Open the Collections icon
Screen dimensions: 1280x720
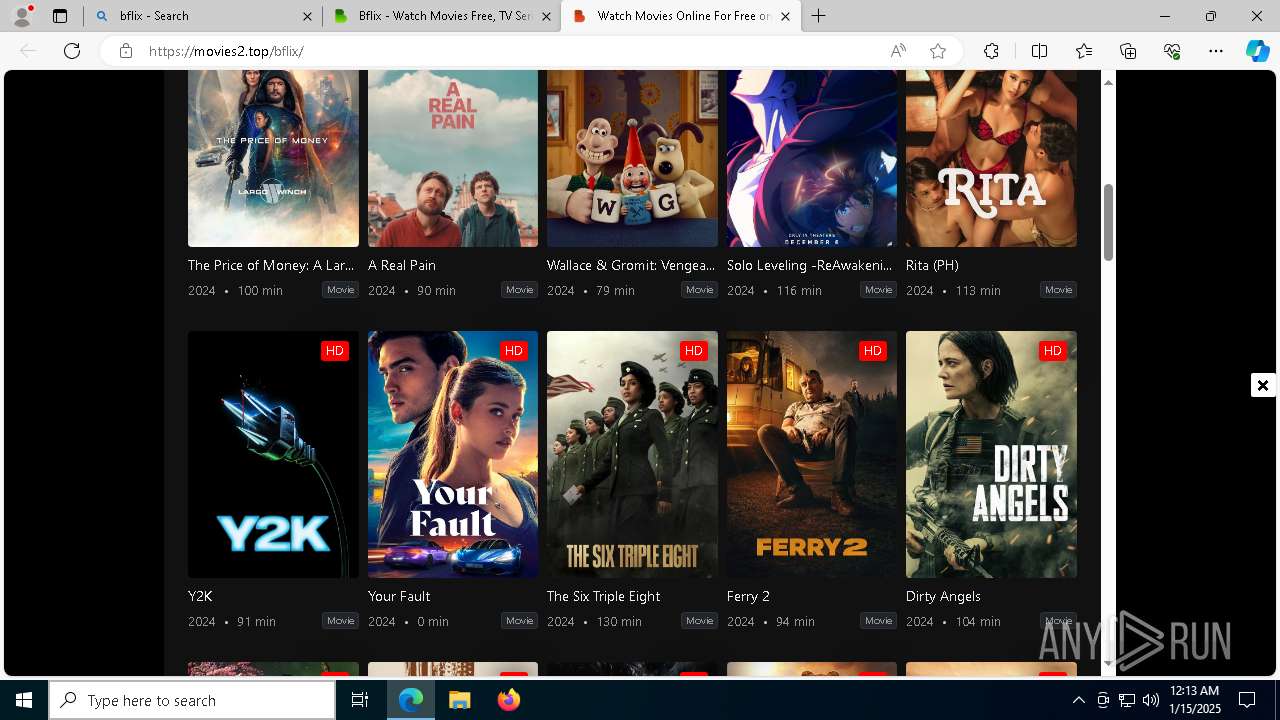(x=1128, y=51)
